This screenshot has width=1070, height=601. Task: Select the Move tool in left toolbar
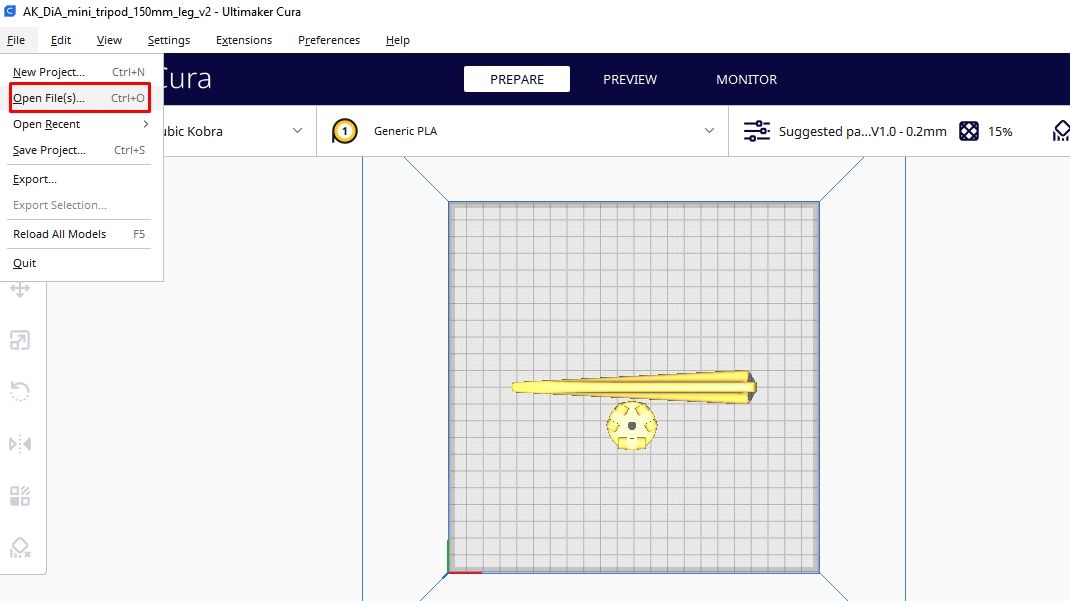(x=20, y=289)
